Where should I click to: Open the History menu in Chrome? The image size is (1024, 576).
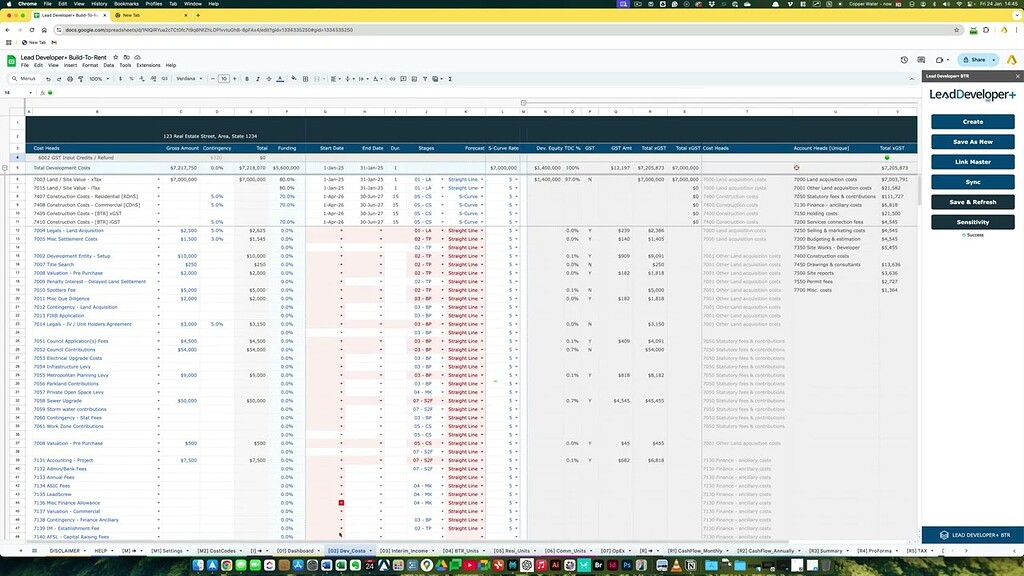pos(99,4)
